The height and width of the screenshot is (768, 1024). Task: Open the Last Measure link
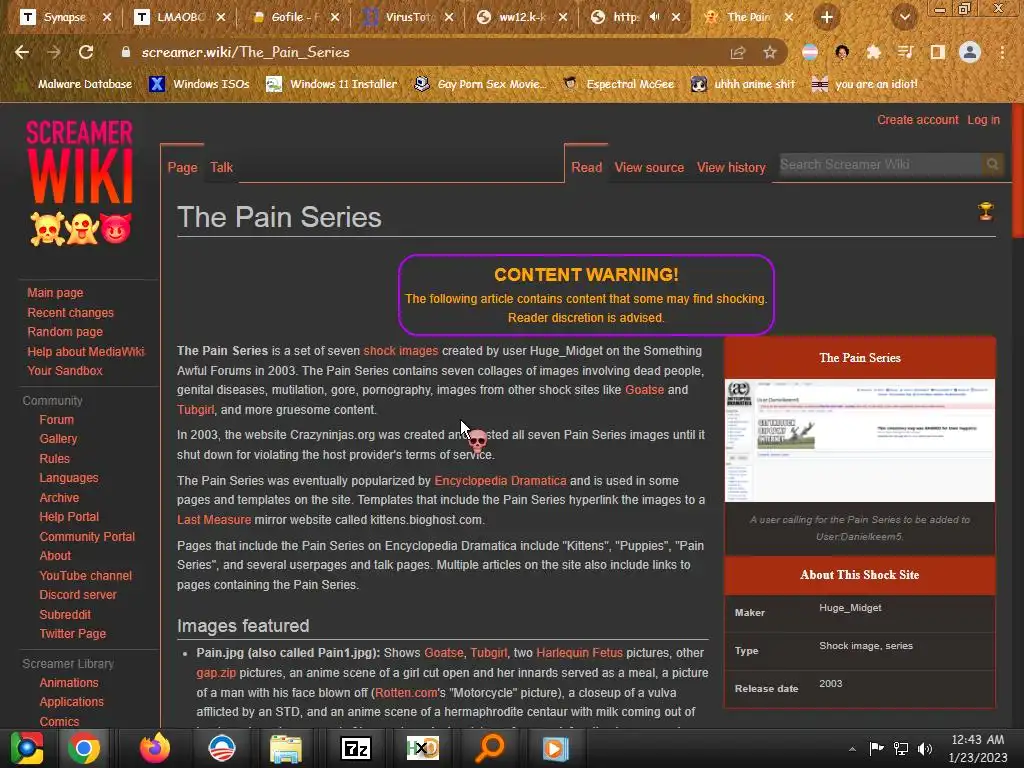(x=214, y=520)
